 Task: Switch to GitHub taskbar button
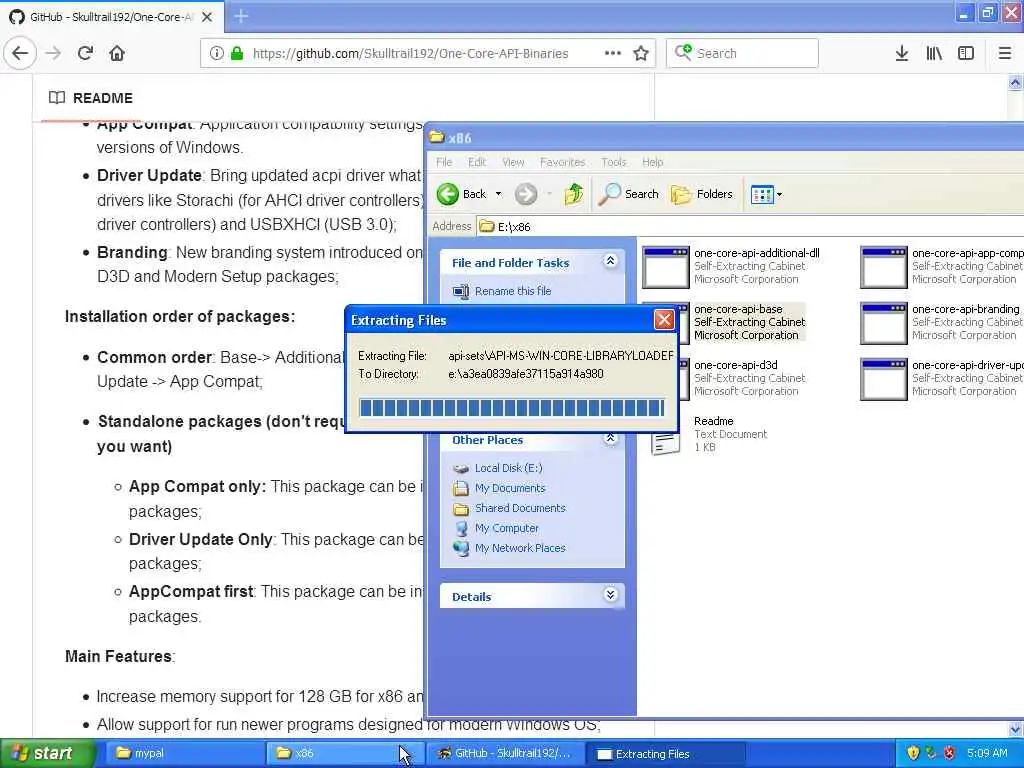click(505, 753)
